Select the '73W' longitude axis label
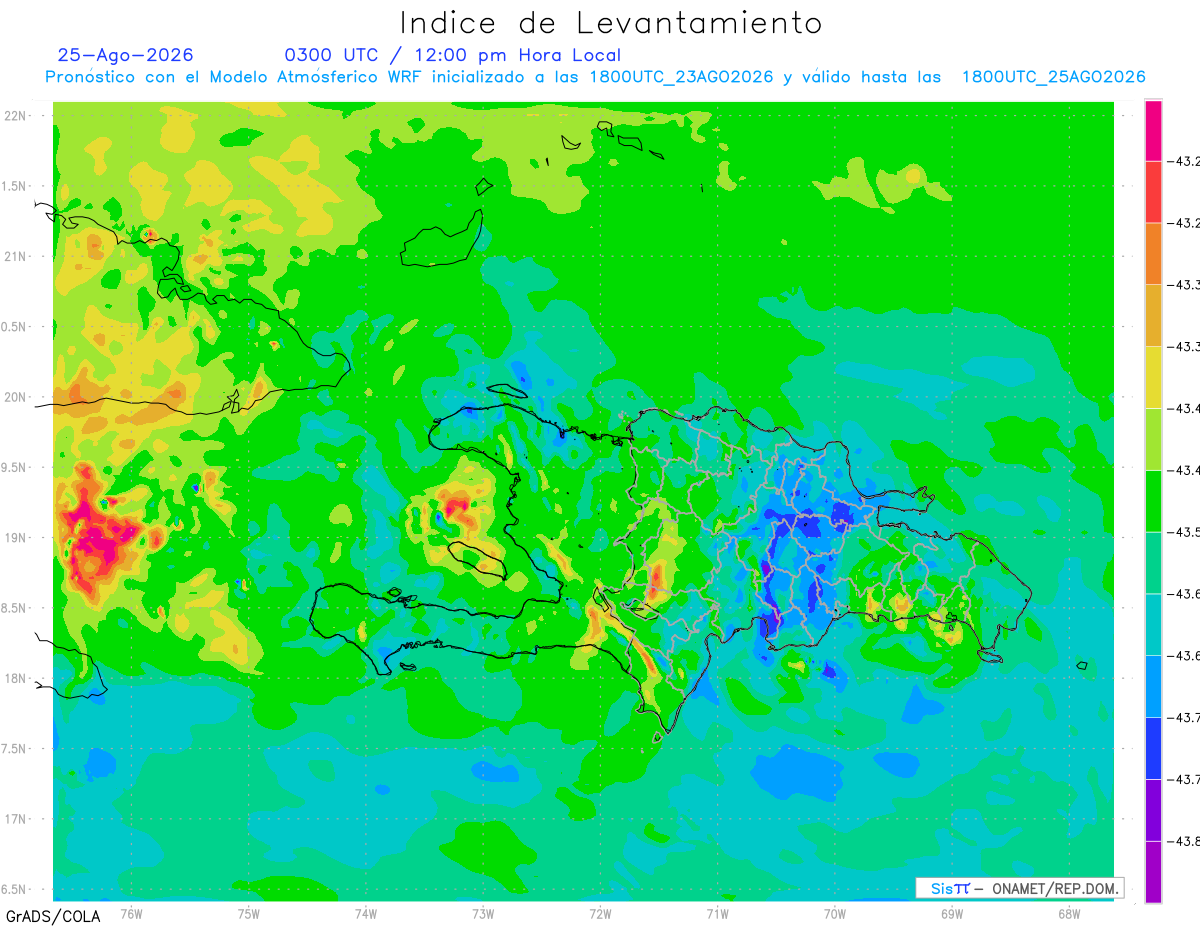The height and width of the screenshot is (927, 1200). (483, 913)
